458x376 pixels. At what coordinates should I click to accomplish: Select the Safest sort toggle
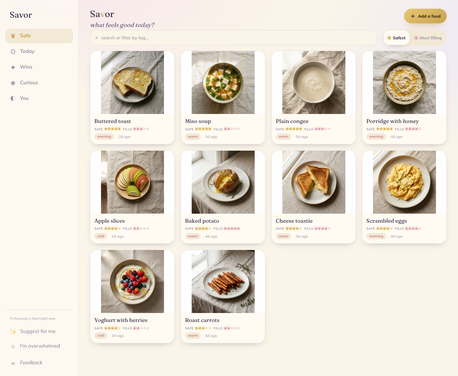396,38
